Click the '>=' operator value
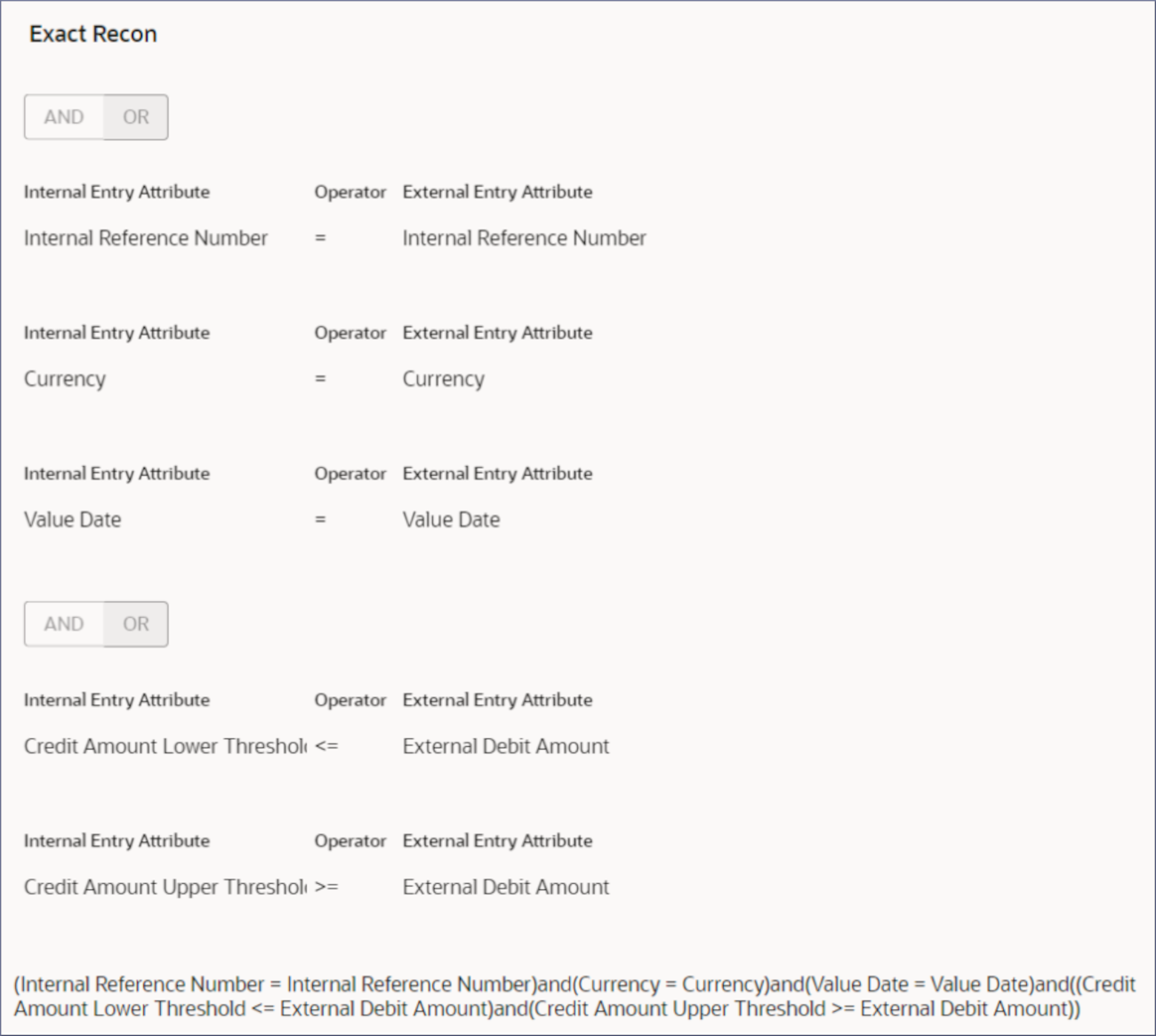The width and height of the screenshot is (1156, 1036). tap(326, 887)
